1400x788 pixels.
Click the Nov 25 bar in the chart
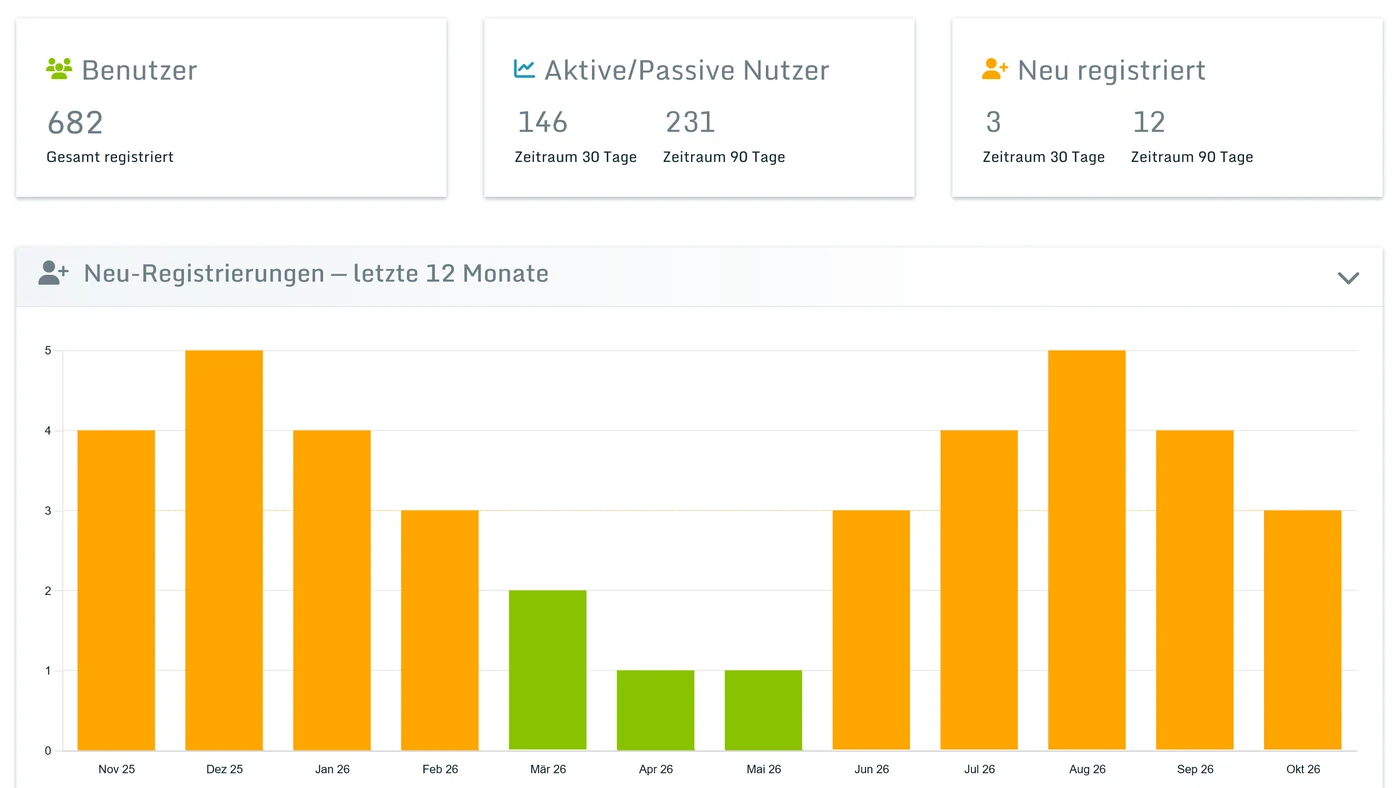click(x=116, y=590)
